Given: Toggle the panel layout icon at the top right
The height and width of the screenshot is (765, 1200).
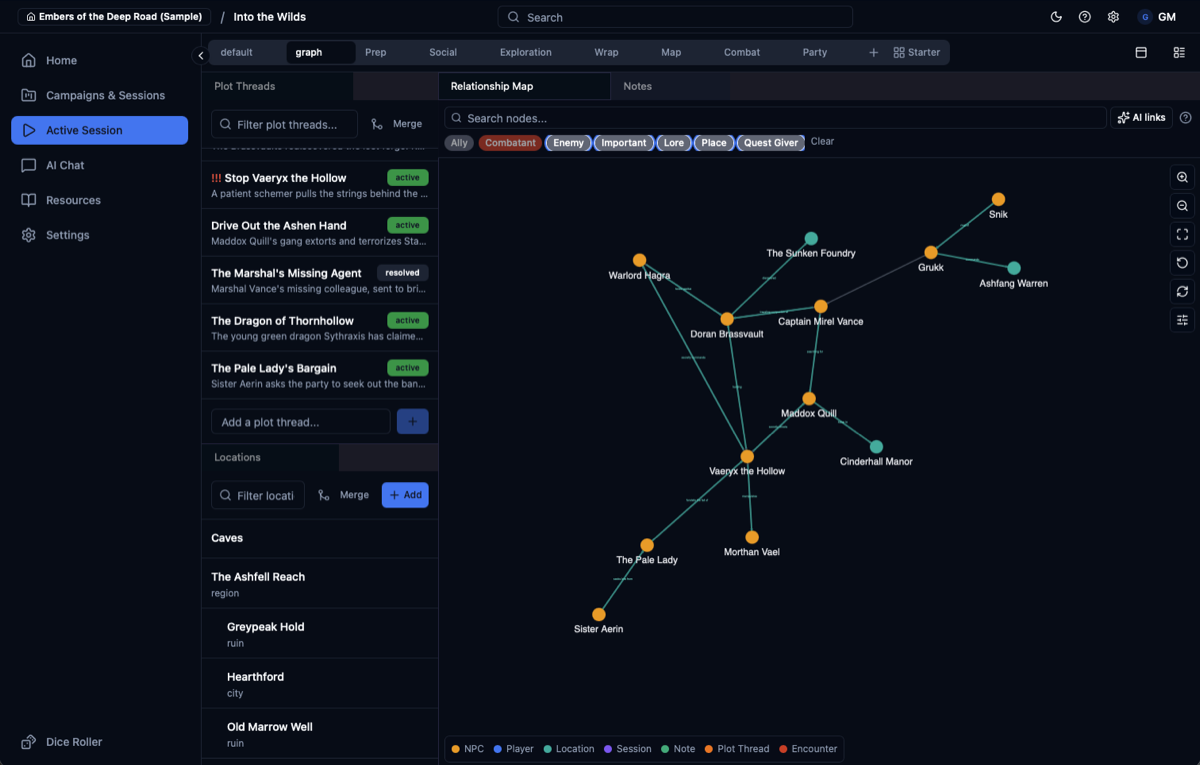Looking at the screenshot, I should [x=1141, y=52].
